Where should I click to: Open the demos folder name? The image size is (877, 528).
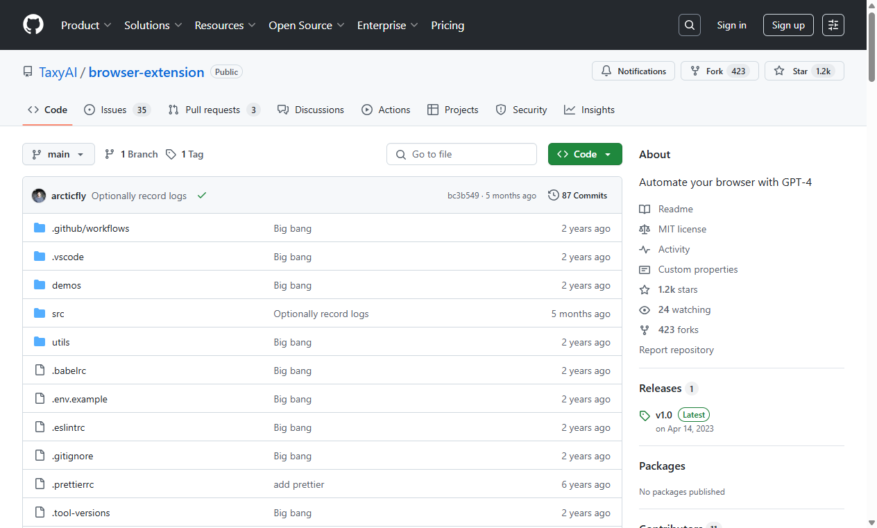[x=67, y=285]
